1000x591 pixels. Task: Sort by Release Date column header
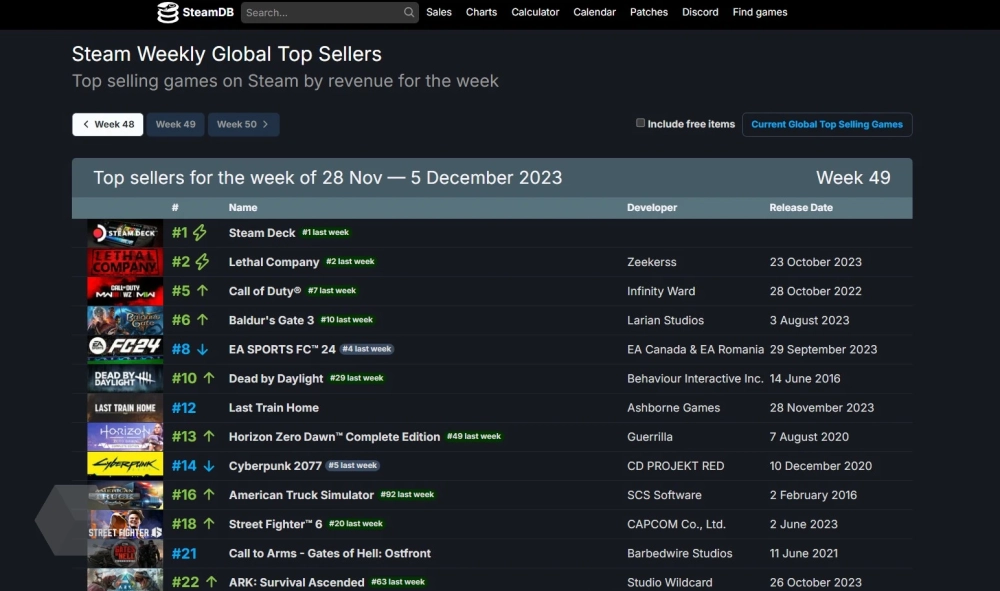pyautogui.click(x=801, y=208)
